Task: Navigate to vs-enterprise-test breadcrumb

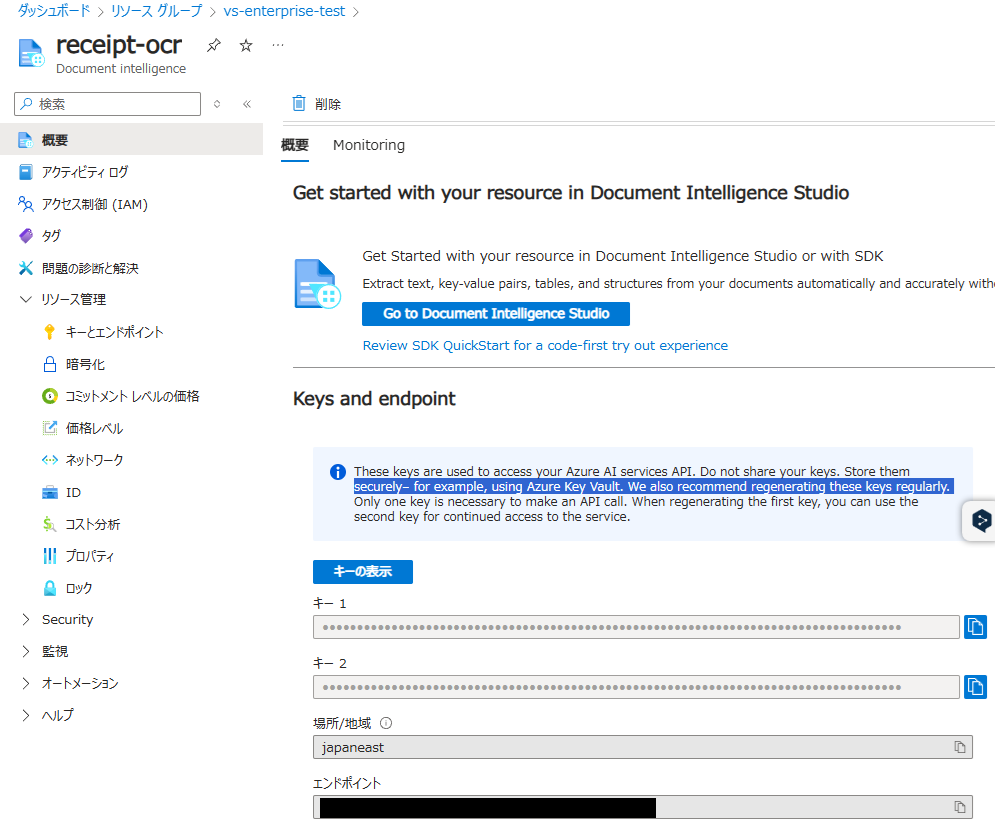Action: point(284,11)
